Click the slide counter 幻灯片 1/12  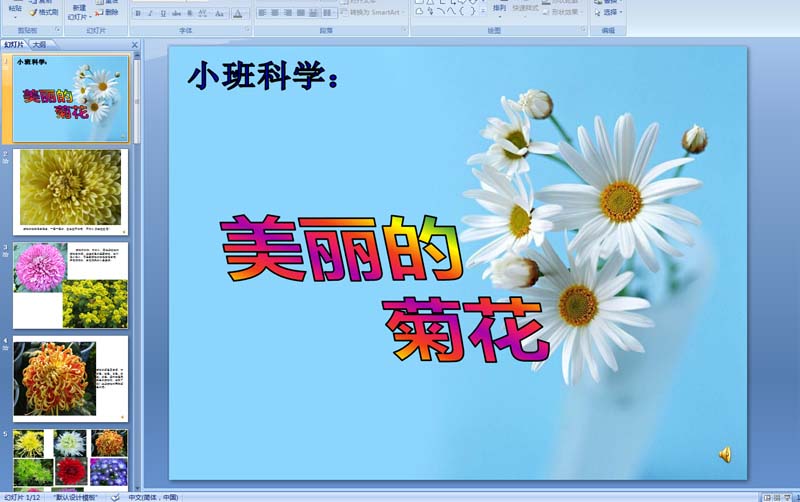tap(22, 497)
